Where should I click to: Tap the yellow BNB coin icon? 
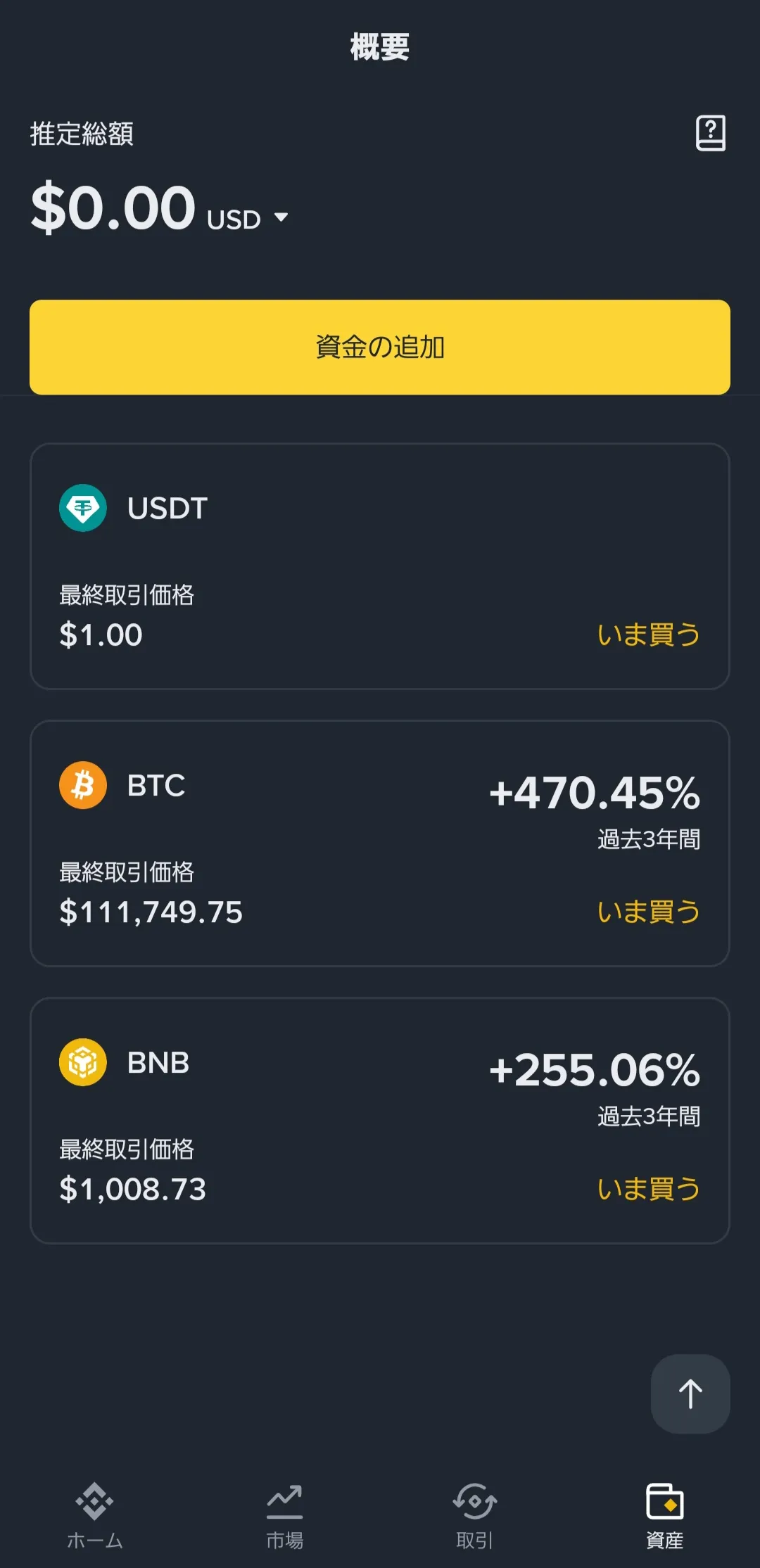[x=83, y=1062]
